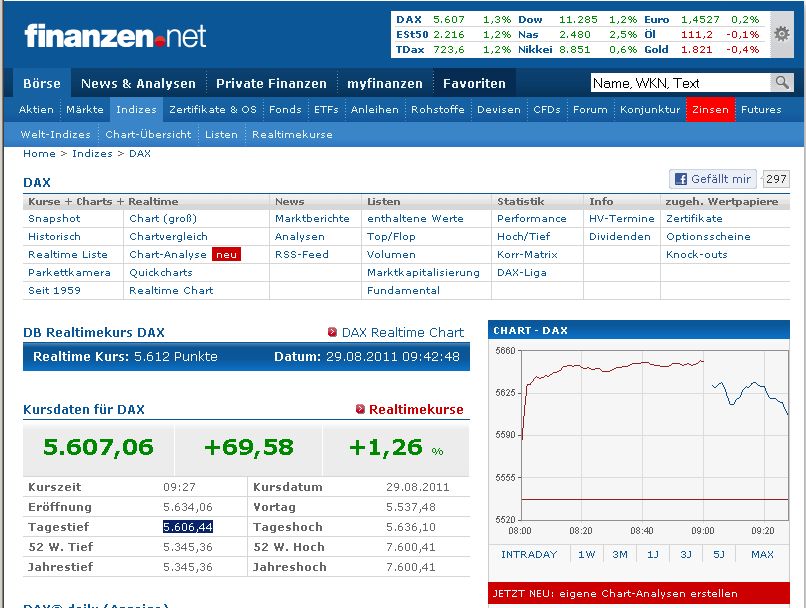Viewport: 806px width, 608px height.
Task: Open the Historisch link
Action: [x=54, y=236]
